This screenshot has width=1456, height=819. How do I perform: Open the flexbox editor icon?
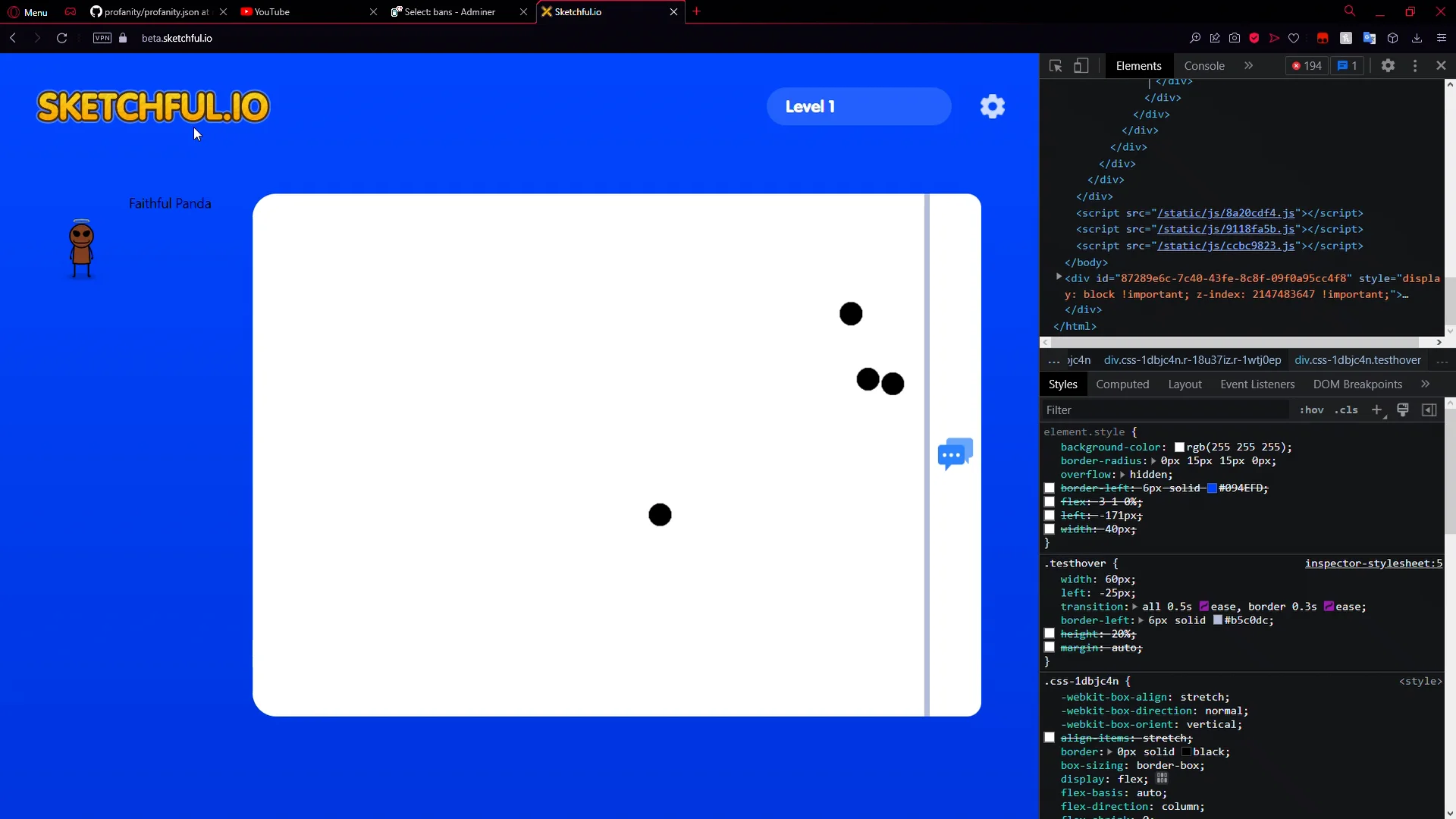pos(1162,779)
